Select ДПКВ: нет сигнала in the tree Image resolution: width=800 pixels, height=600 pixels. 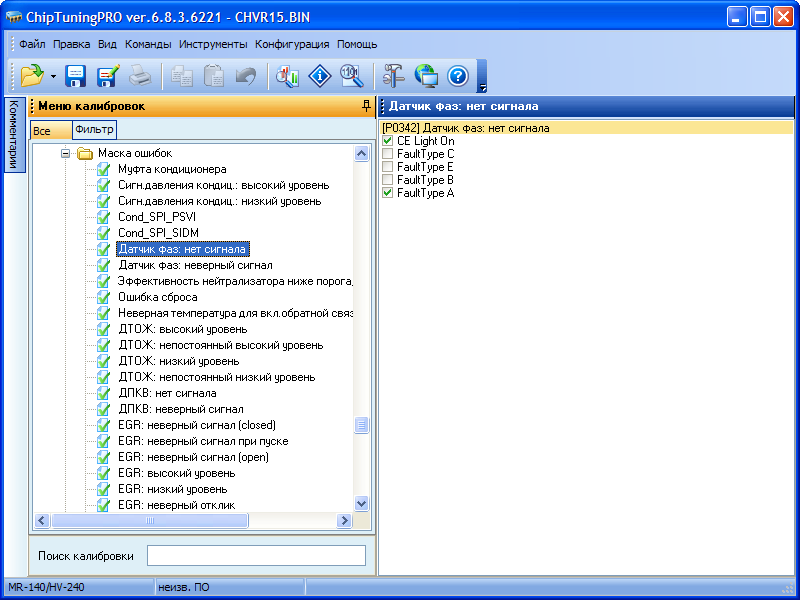pyautogui.click(x=153, y=393)
